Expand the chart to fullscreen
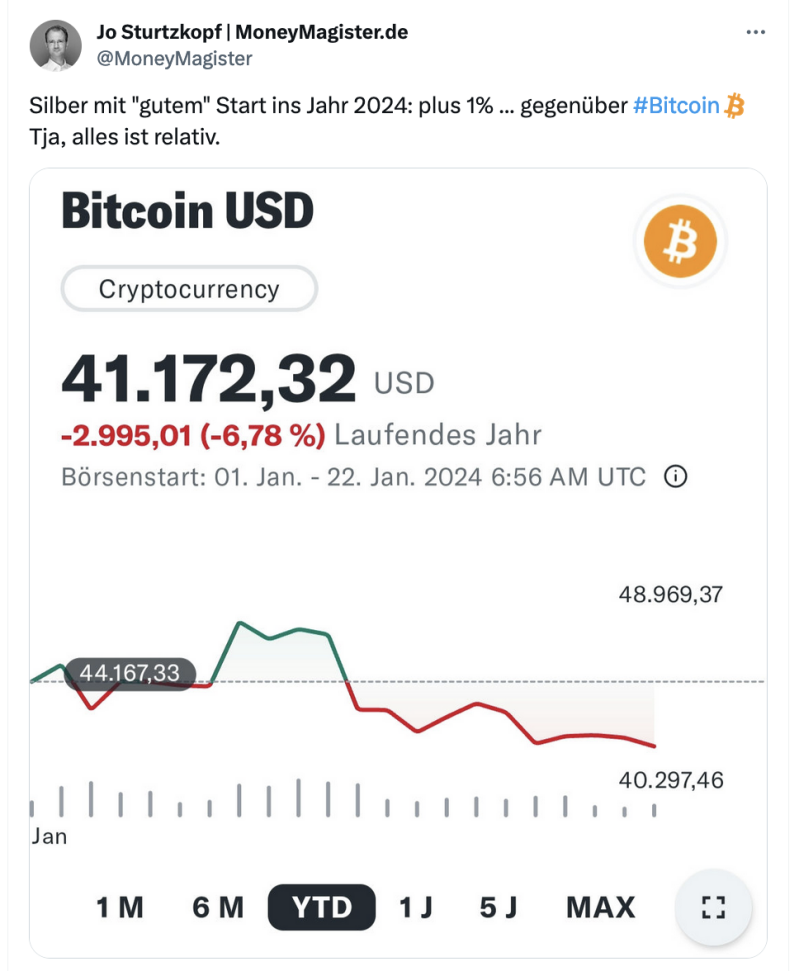Screen dimensions: 799x971 coord(712,908)
